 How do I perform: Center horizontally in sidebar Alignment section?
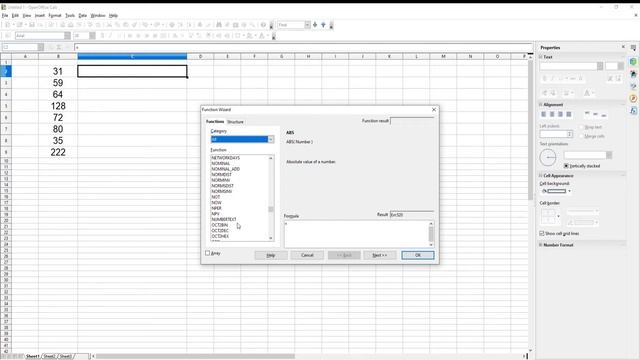click(x=552, y=114)
